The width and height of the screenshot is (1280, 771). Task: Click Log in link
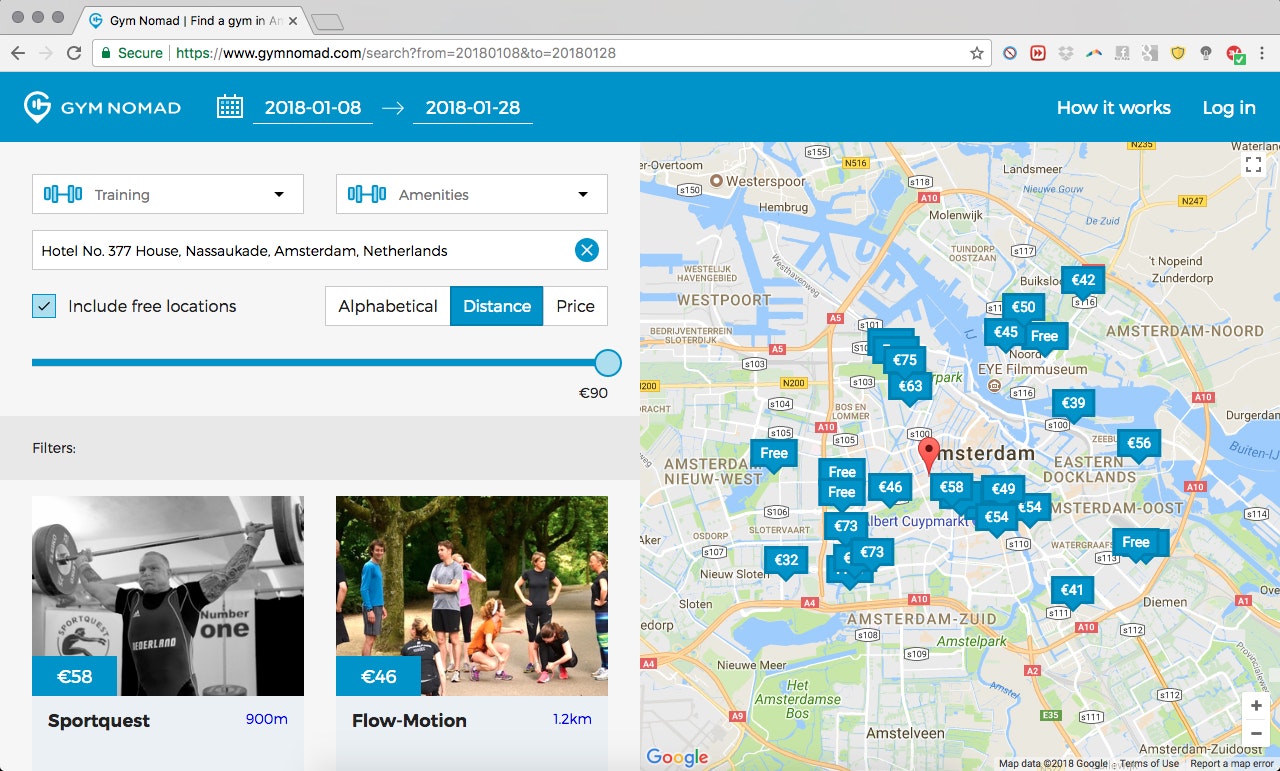pos(1229,108)
